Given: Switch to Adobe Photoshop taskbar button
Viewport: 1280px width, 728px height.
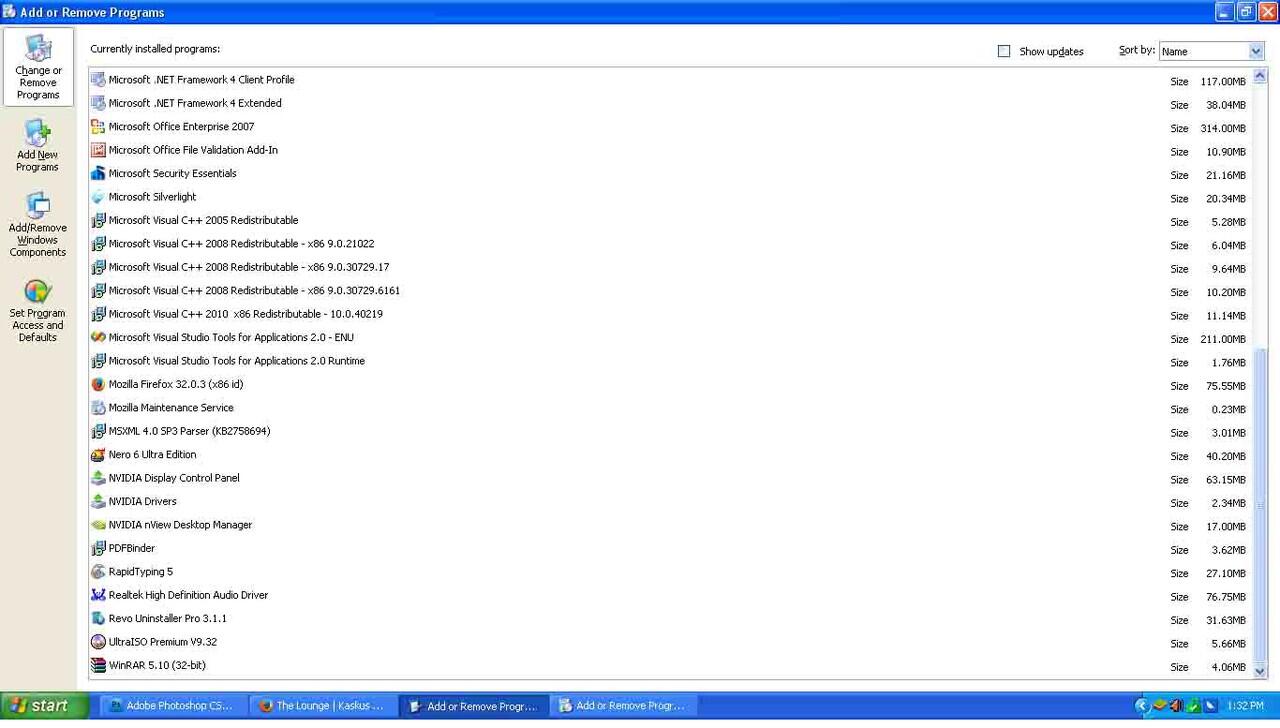Looking at the screenshot, I should 172,706.
